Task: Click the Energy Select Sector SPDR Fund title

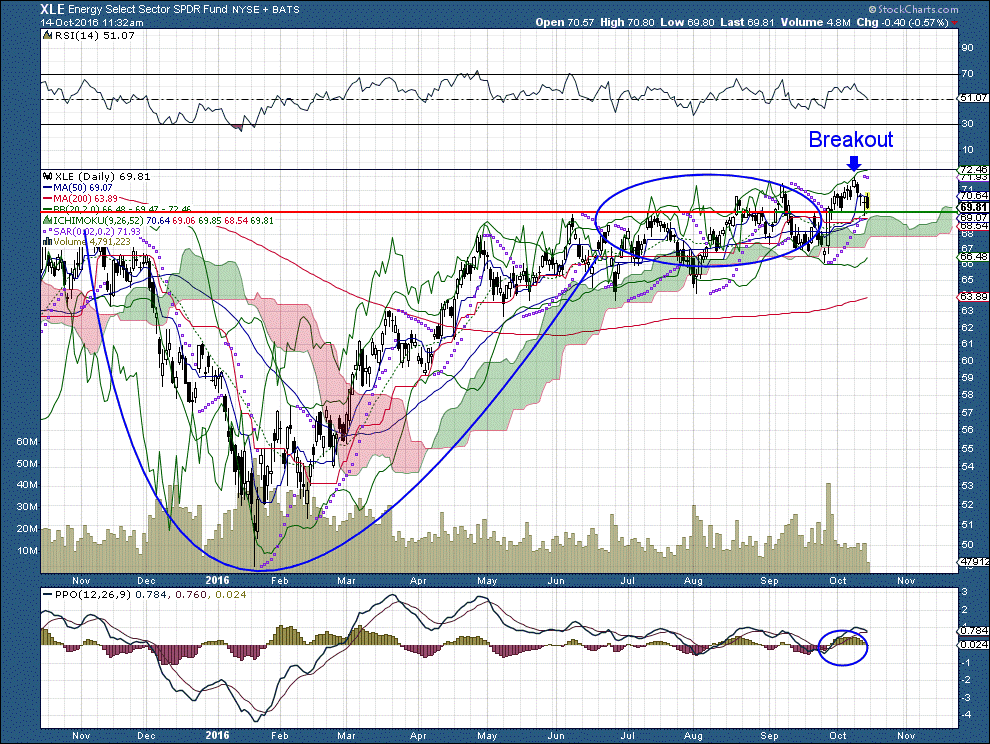Action: click(148, 9)
